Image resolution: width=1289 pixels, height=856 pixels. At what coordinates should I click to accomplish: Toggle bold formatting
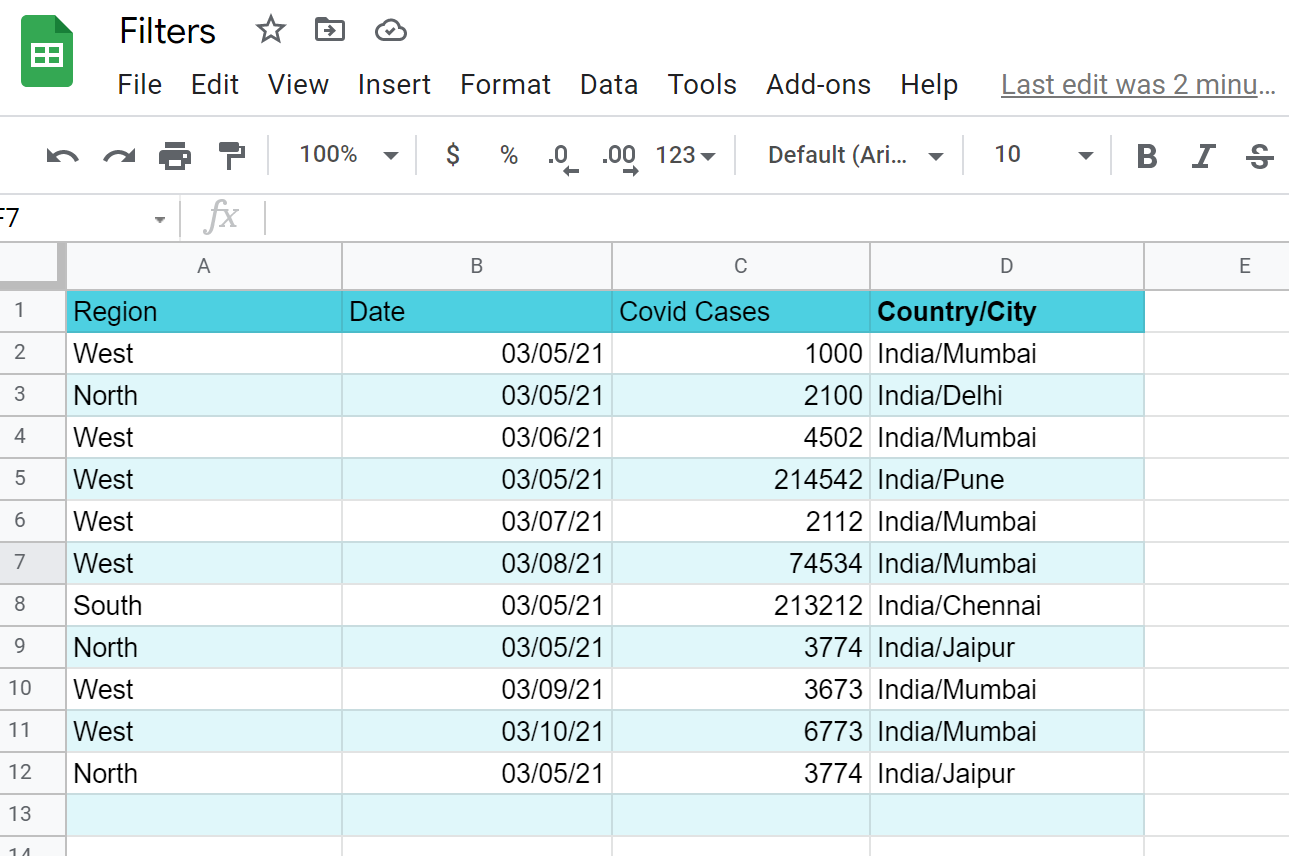point(1147,156)
